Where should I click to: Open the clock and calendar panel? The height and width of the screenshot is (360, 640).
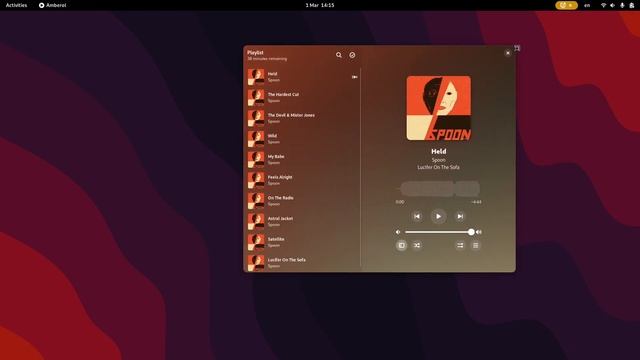320,5
